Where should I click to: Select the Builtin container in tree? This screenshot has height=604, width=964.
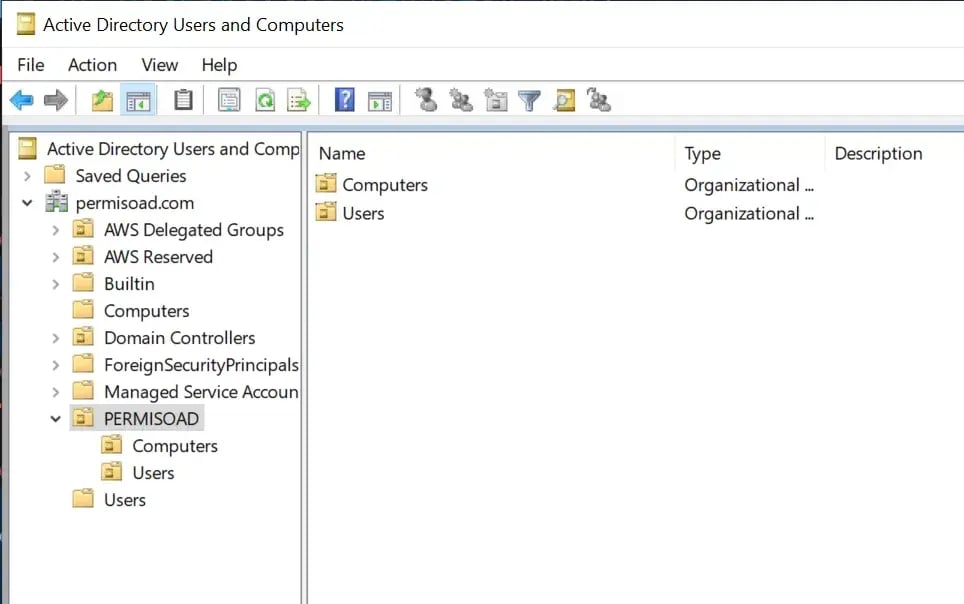(129, 284)
